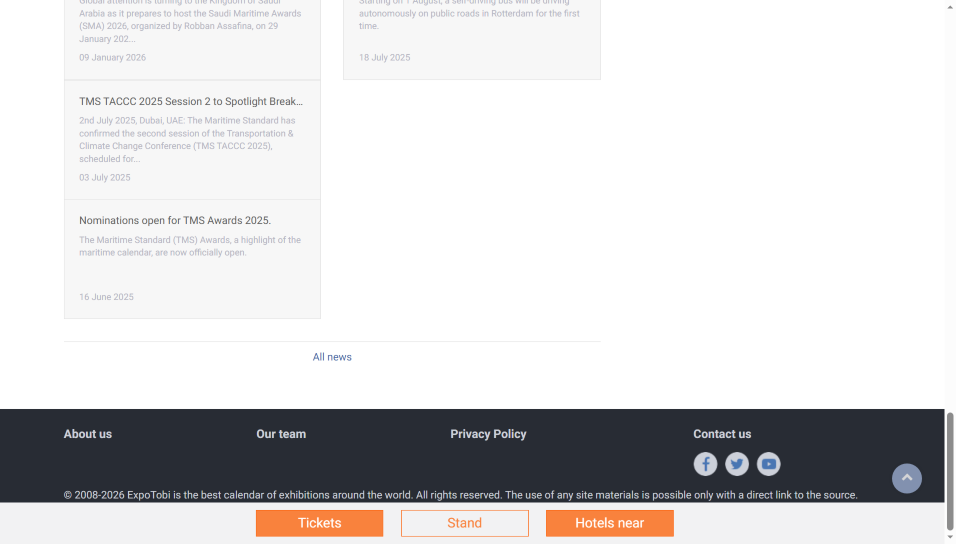Click the 16 June 2025 date label
Viewport: 956px width, 544px height.
click(x=106, y=297)
